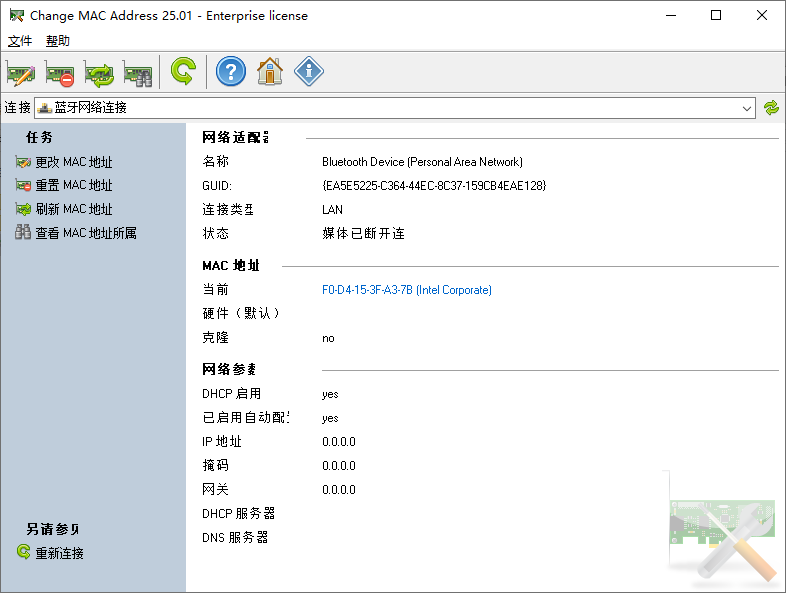The width and height of the screenshot is (786, 593).
Task: Click 重新连接 under 另请参见
Action: coord(60,554)
